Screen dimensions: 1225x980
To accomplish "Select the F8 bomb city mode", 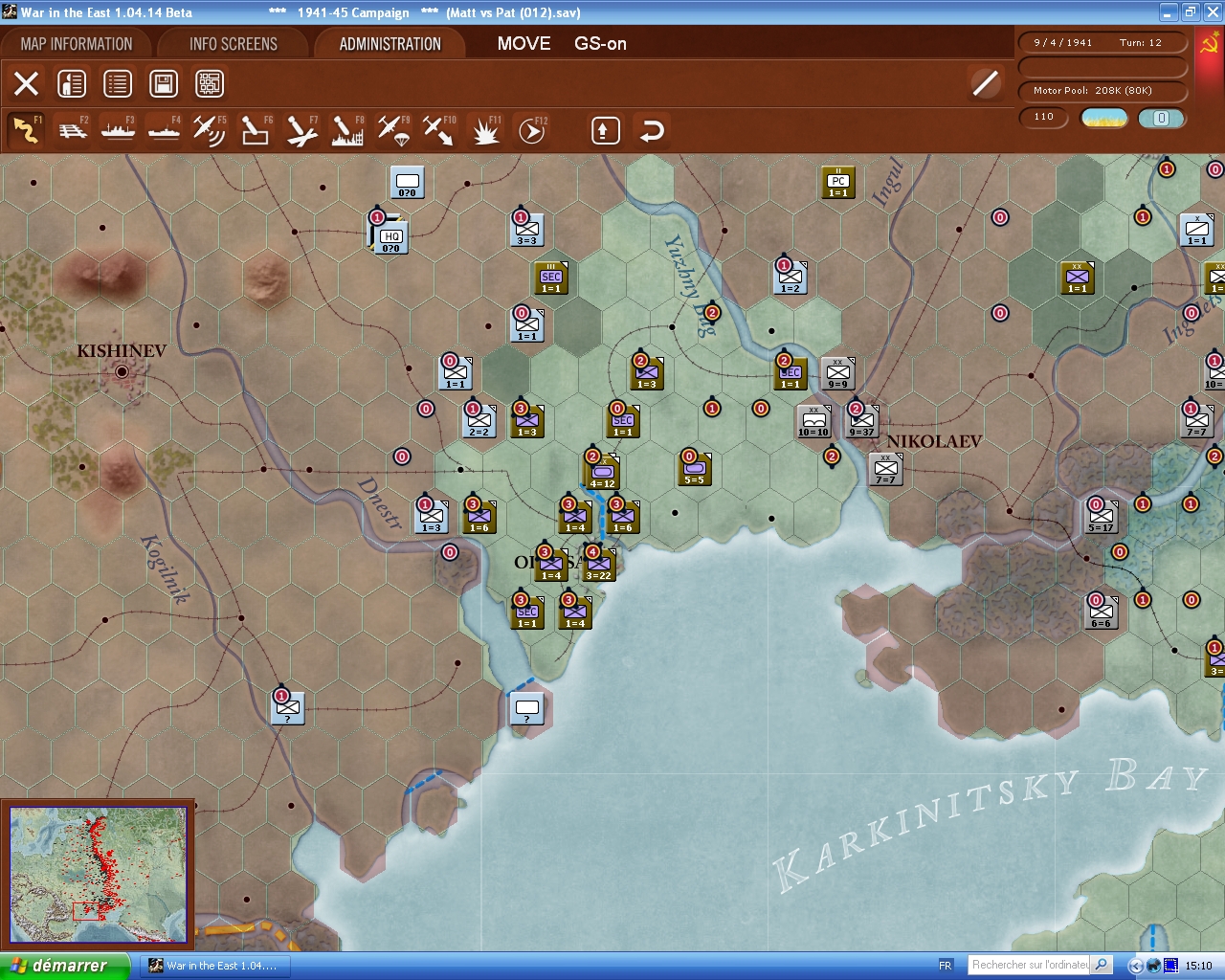I will [x=347, y=130].
